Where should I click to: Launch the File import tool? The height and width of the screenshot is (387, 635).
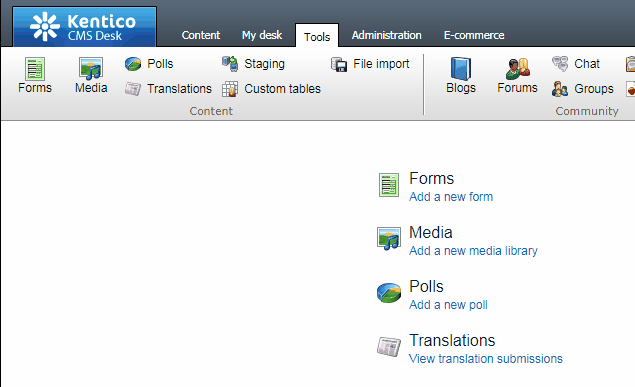coord(370,64)
